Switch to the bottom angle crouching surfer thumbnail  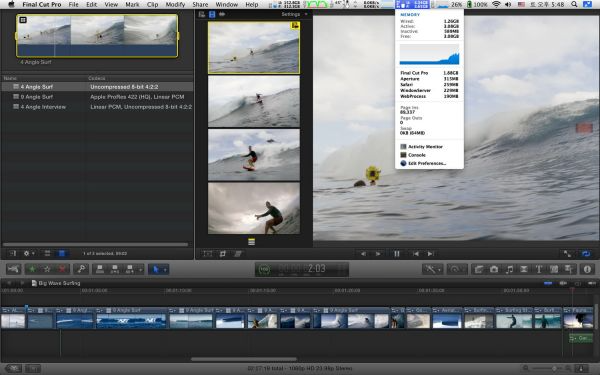coord(254,208)
